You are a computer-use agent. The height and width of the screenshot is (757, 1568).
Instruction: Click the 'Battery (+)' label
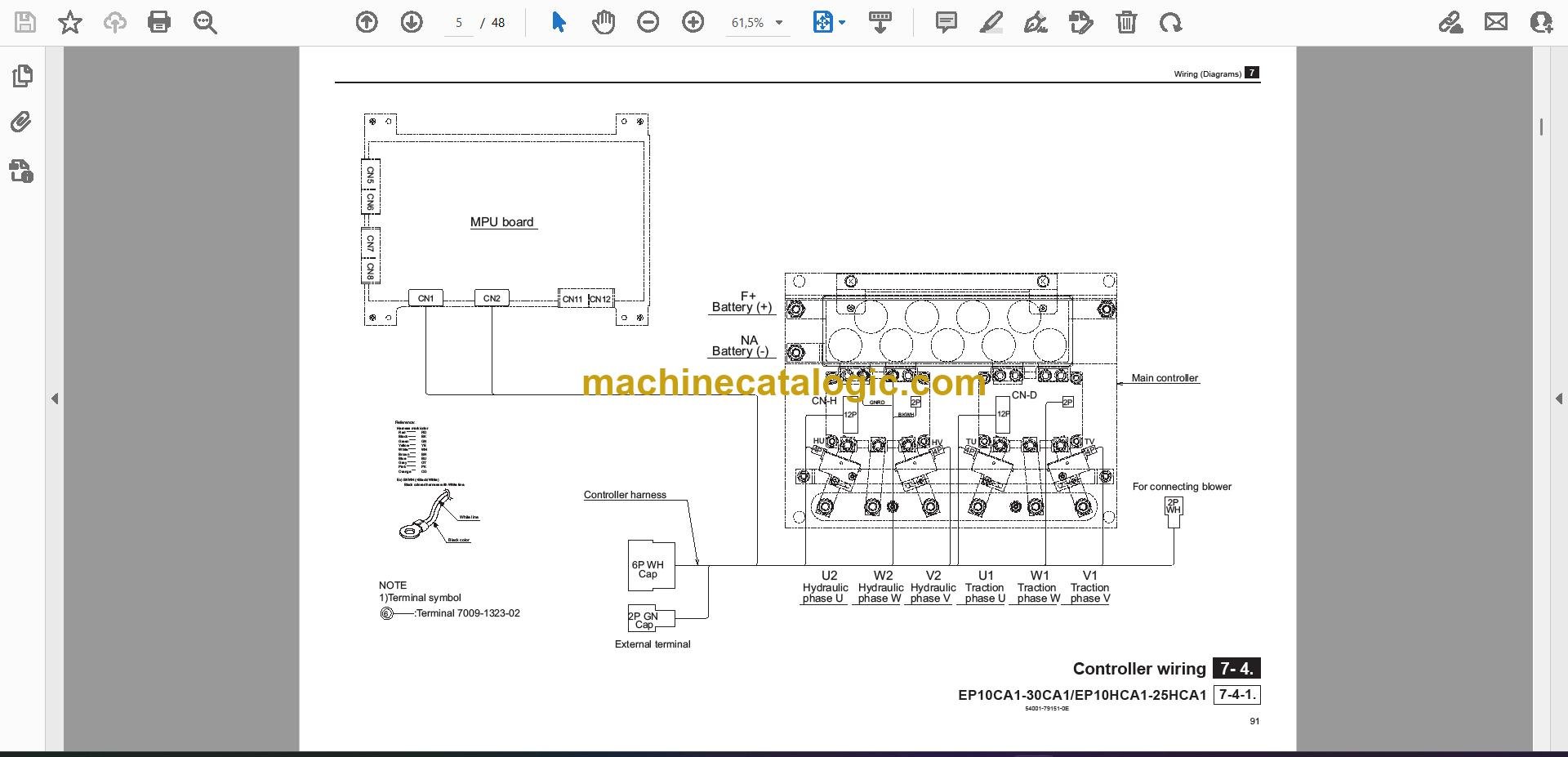[742, 307]
